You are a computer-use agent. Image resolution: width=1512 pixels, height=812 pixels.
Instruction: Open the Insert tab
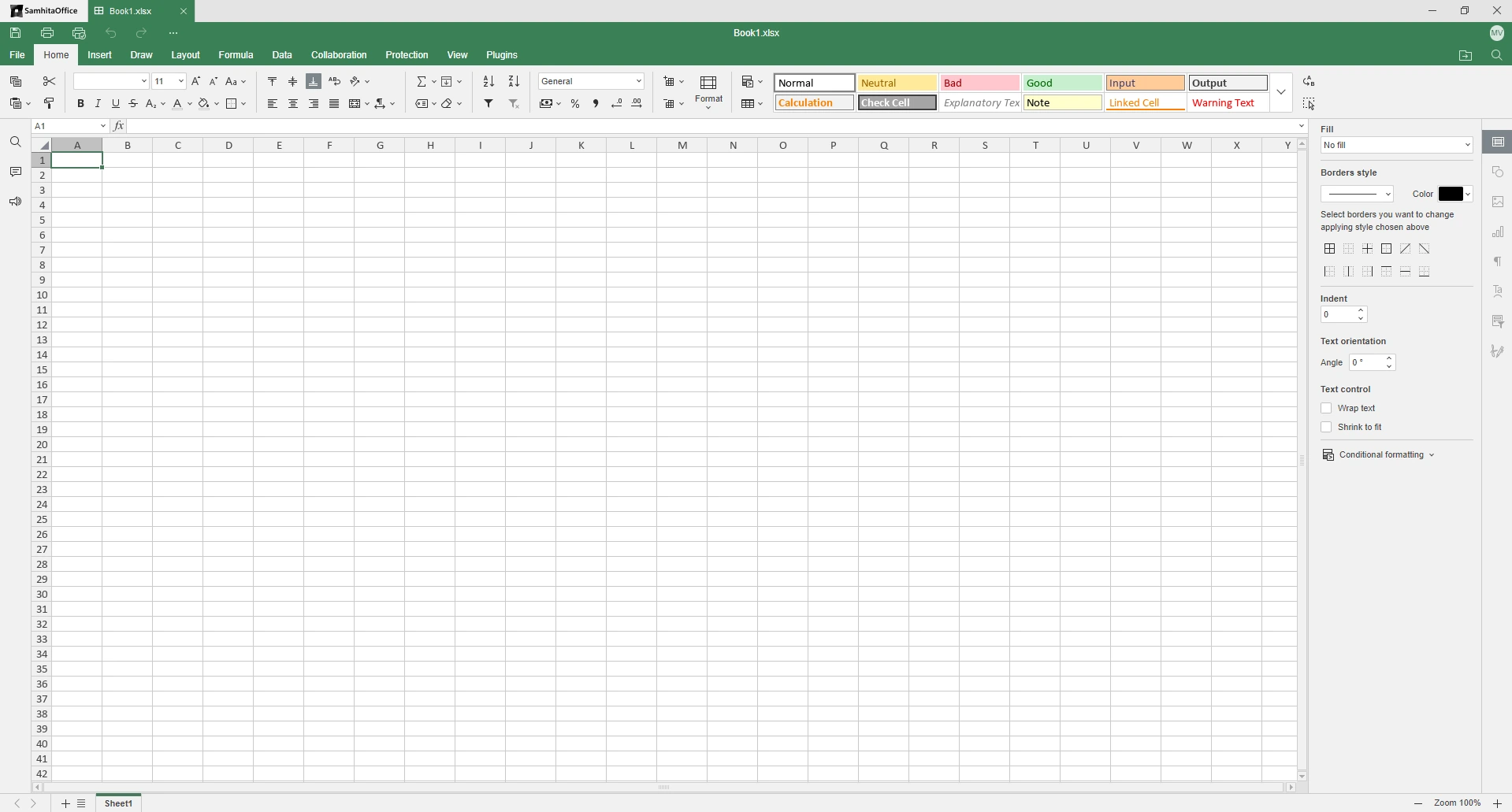pyautogui.click(x=99, y=55)
